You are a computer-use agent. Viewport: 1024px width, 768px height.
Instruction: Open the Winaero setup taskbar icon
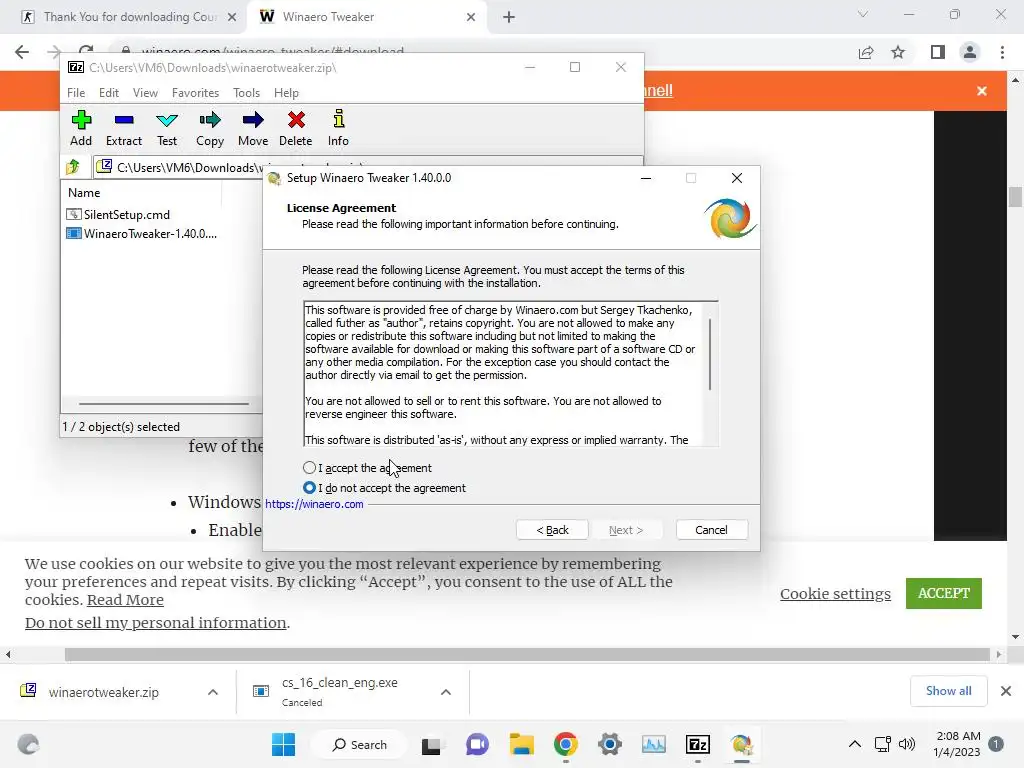click(x=741, y=744)
